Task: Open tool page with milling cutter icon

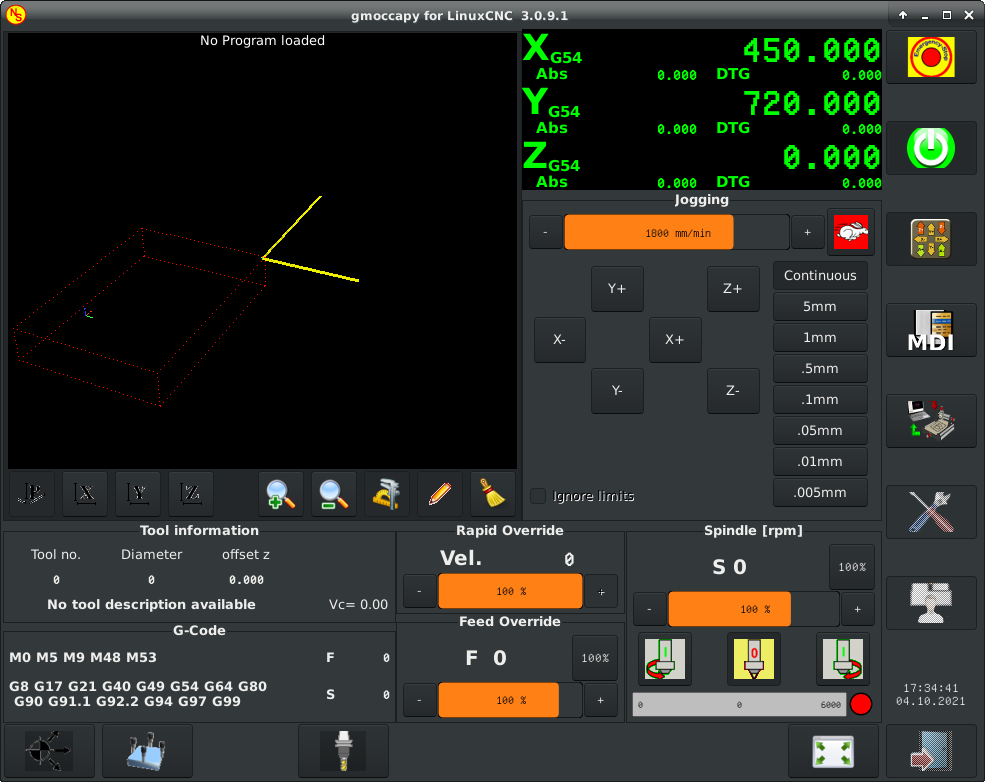Action: (343, 751)
